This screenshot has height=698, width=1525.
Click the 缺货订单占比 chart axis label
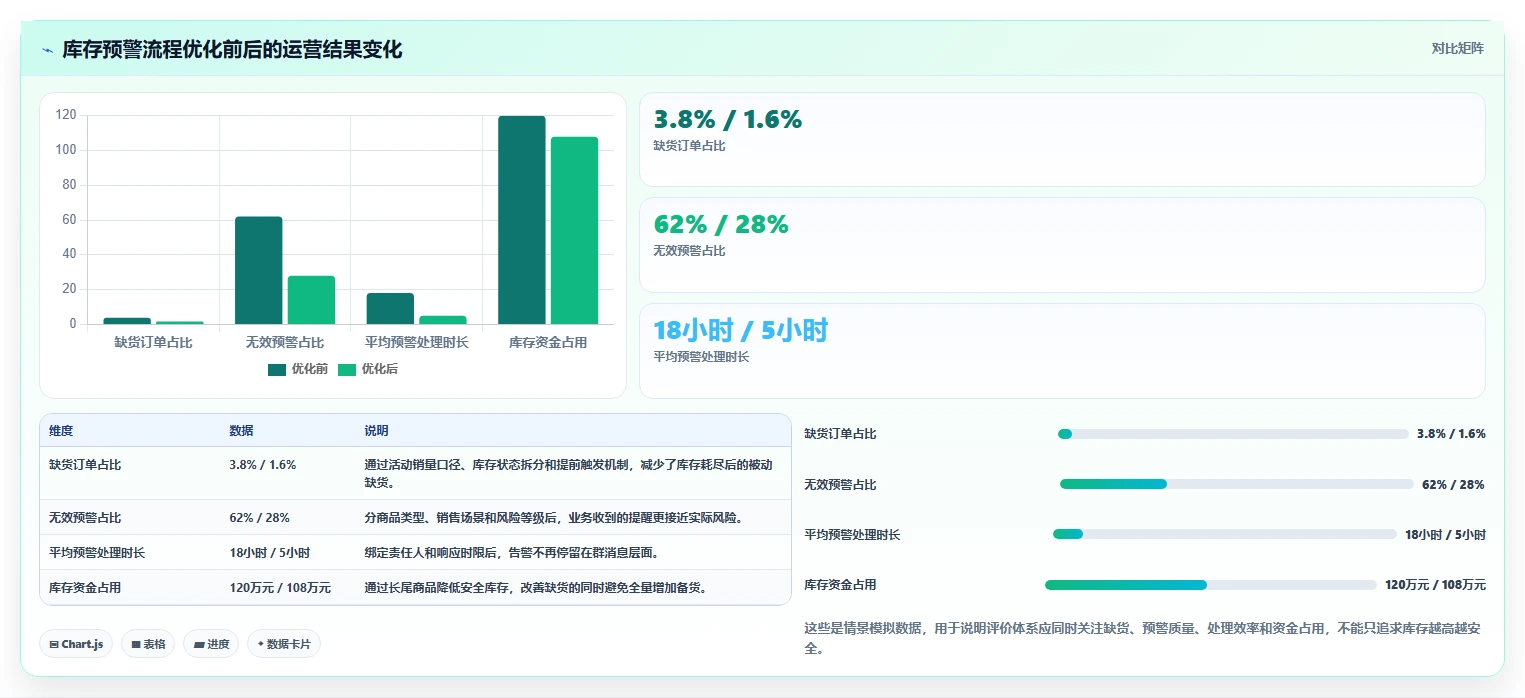coord(153,342)
